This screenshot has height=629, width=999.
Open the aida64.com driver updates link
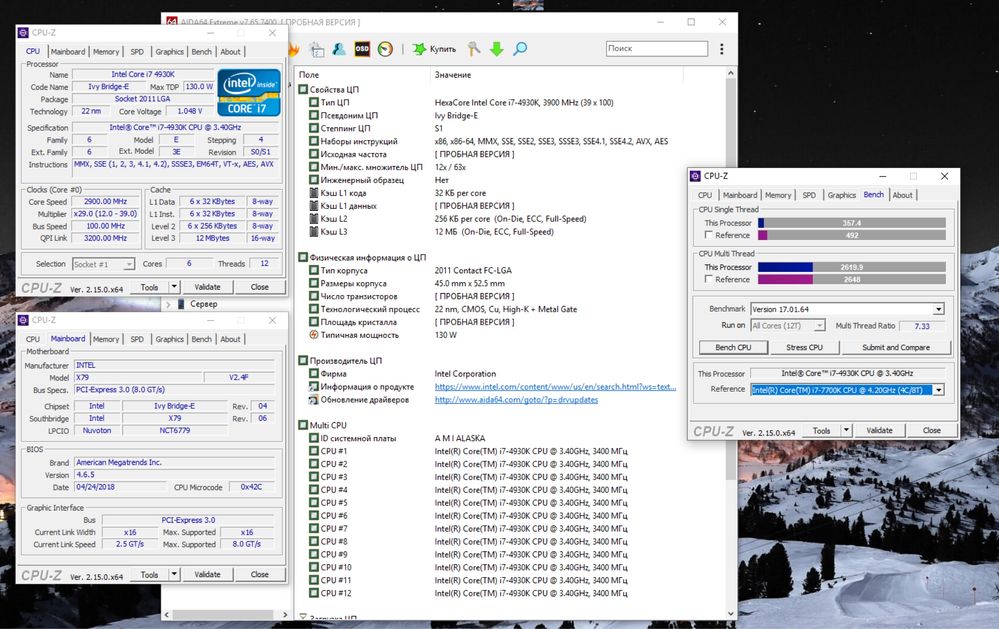tap(516, 400)
